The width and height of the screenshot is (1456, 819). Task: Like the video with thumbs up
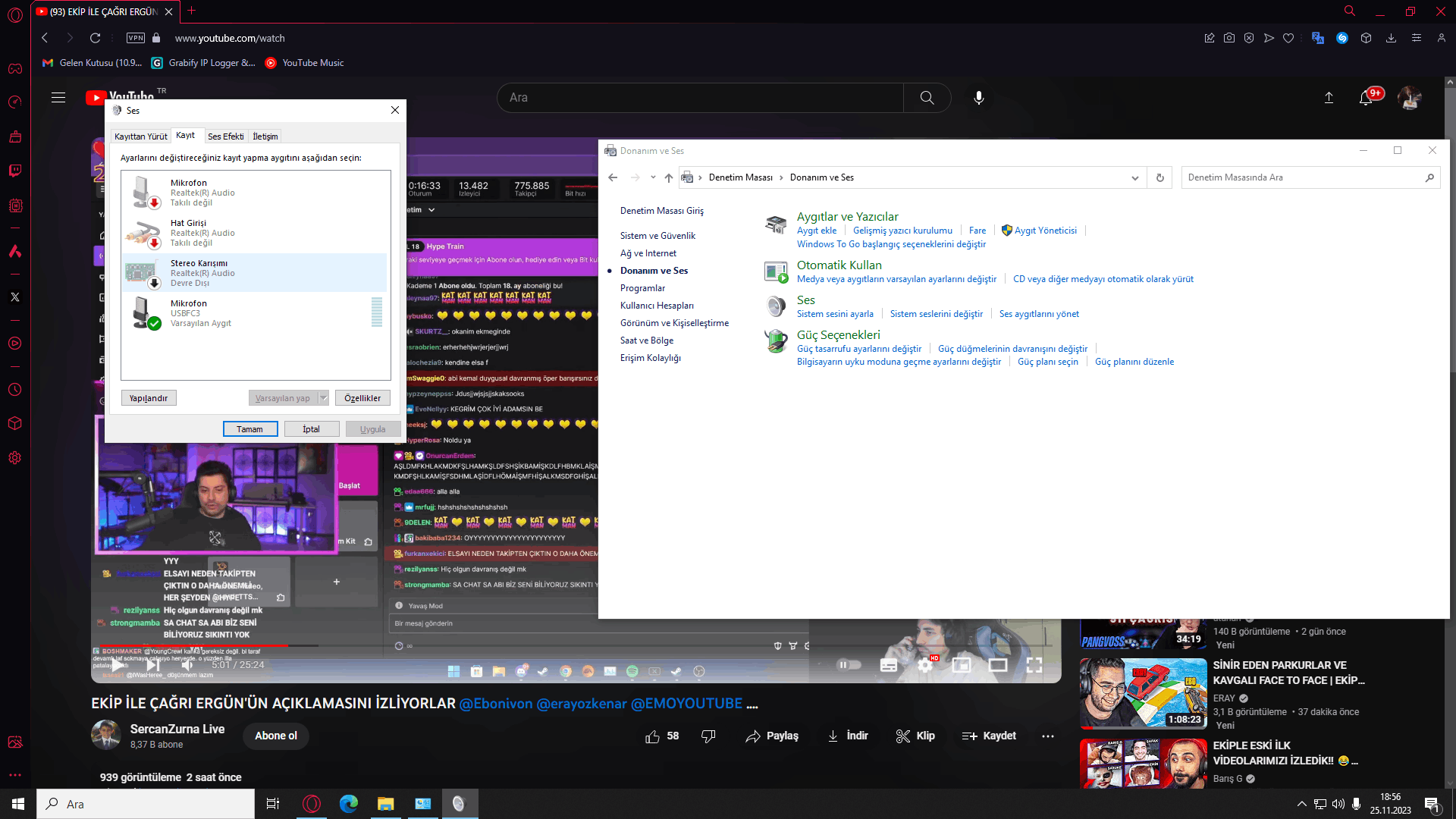point(661,736)
